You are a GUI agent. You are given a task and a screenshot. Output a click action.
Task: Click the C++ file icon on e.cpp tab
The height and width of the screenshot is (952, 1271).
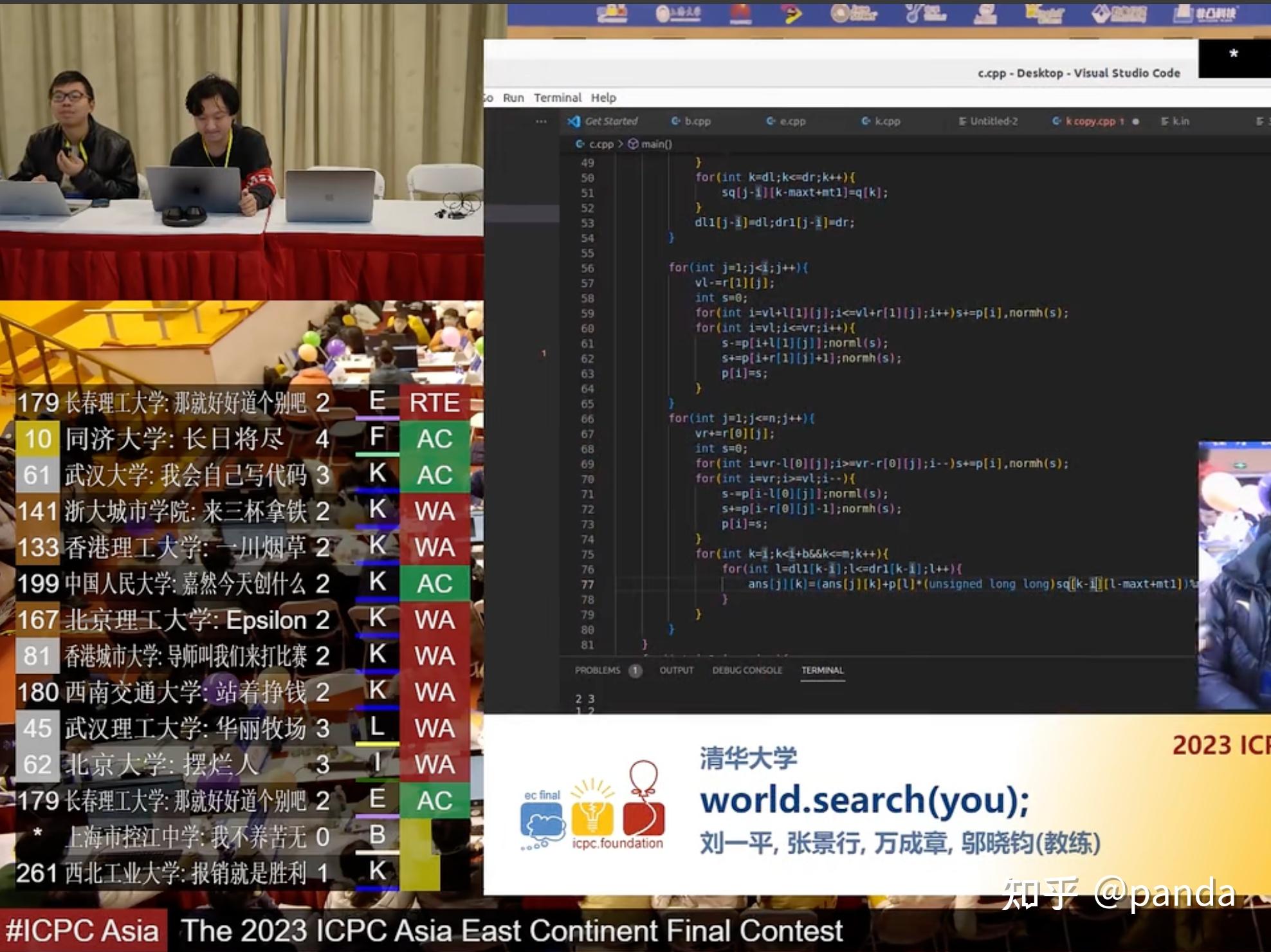click(x=770, y=121)
